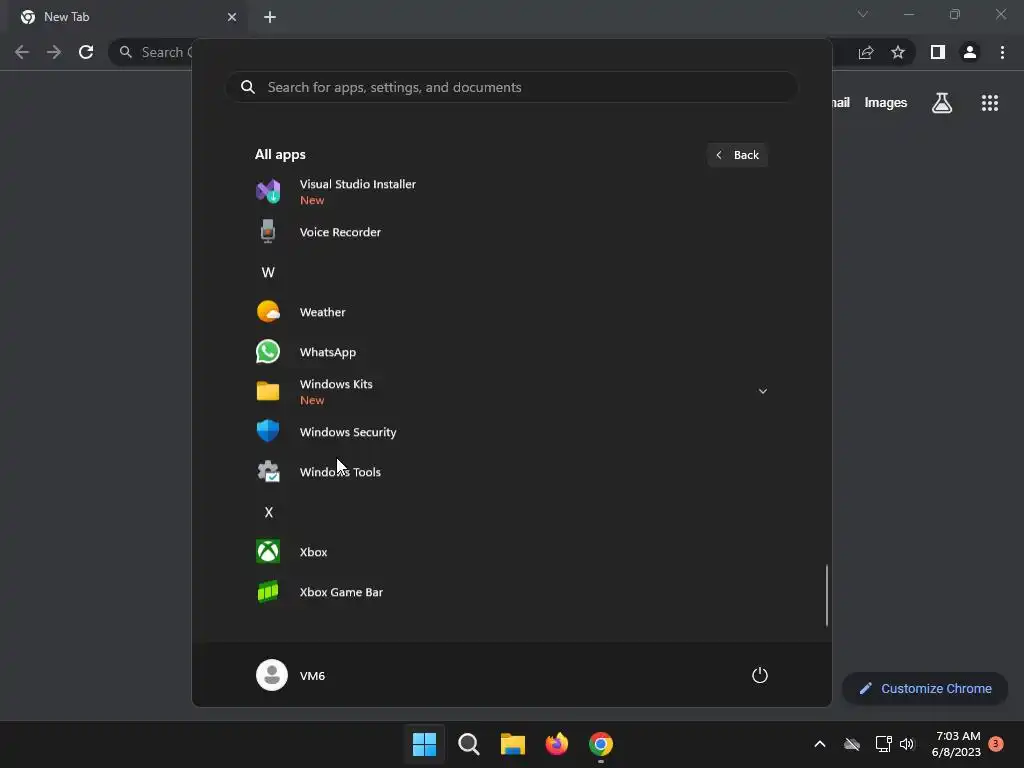Open Chrome's tab search dropdown arrow
Viewport: 1024px width, 768px height.
(862, 14)
